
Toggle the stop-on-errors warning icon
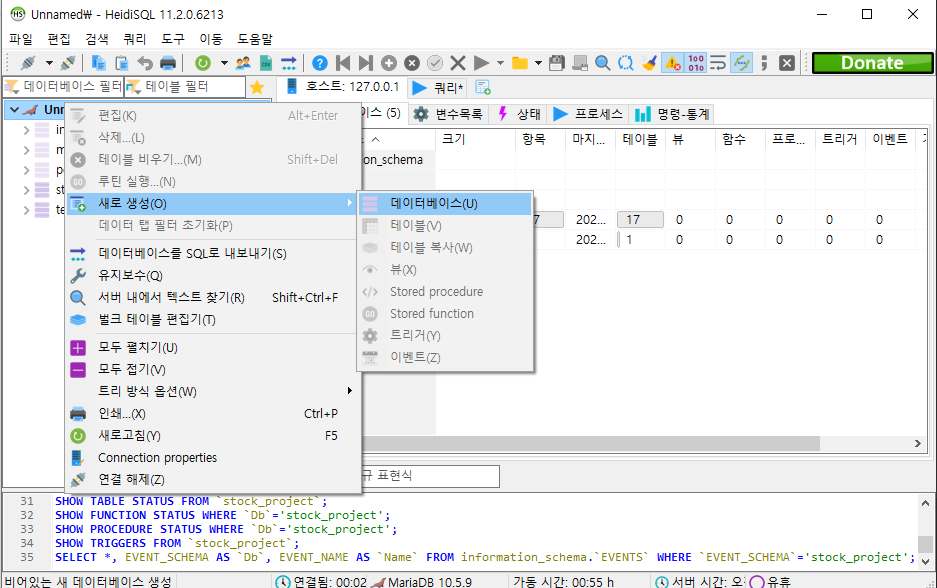tap(672, 63)
